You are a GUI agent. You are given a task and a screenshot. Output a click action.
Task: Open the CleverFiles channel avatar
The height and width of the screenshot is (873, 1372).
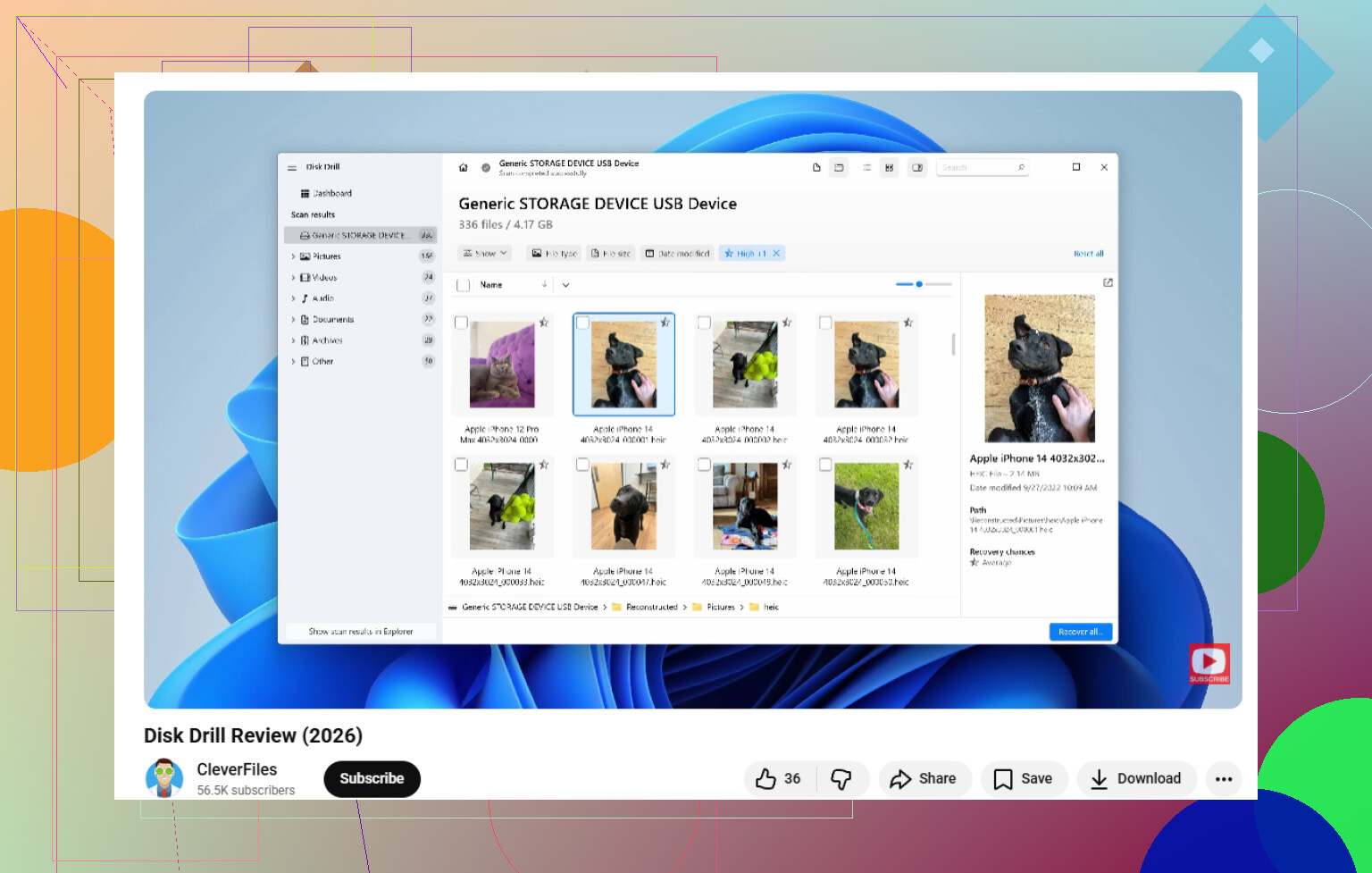pyautogui.click(x=164, y=778)
